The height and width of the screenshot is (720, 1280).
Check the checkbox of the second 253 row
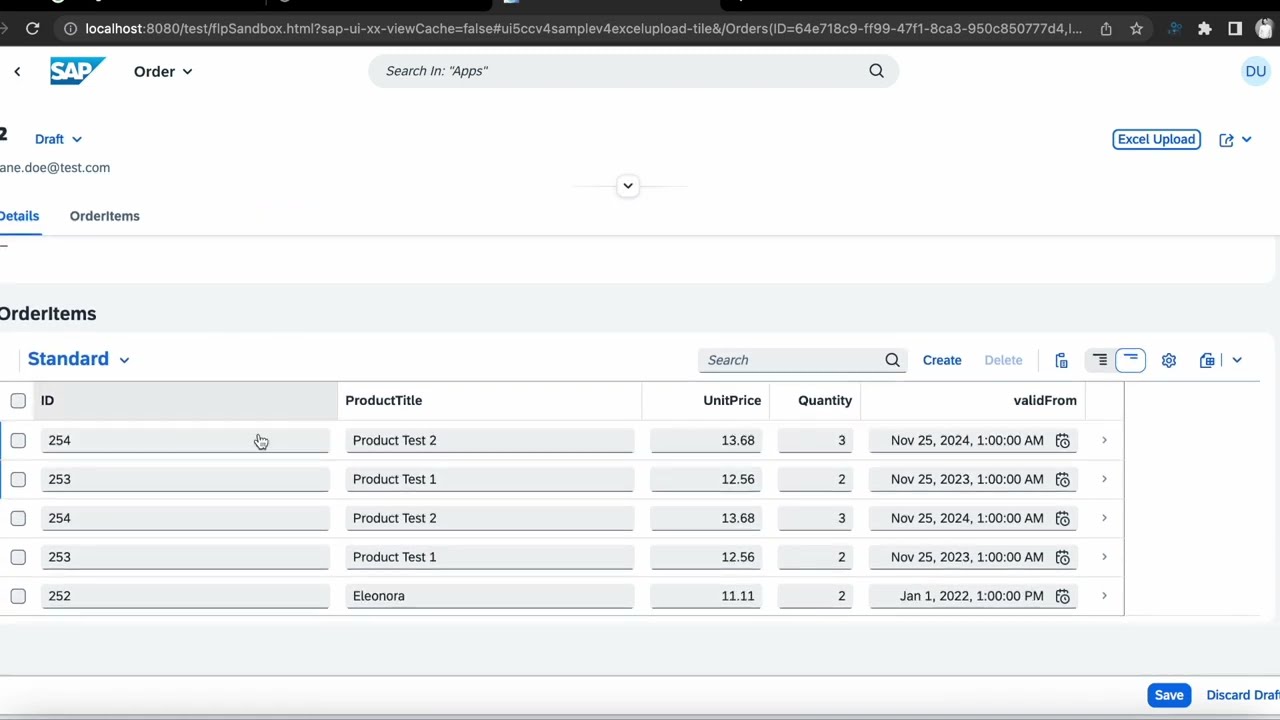18,557
